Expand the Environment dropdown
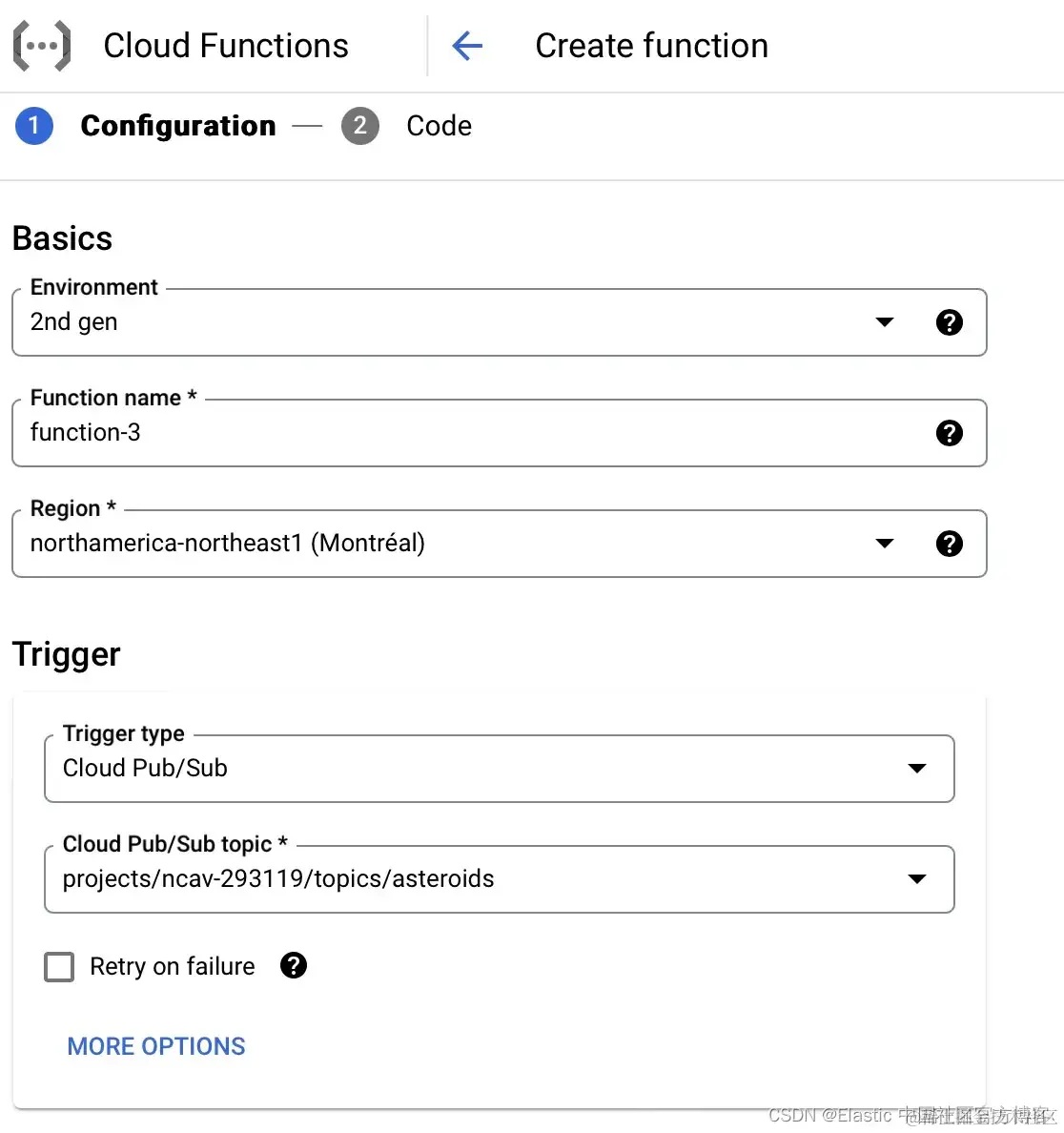The height and width of the screenshot is (1133, 1064). tap(885, 322)
